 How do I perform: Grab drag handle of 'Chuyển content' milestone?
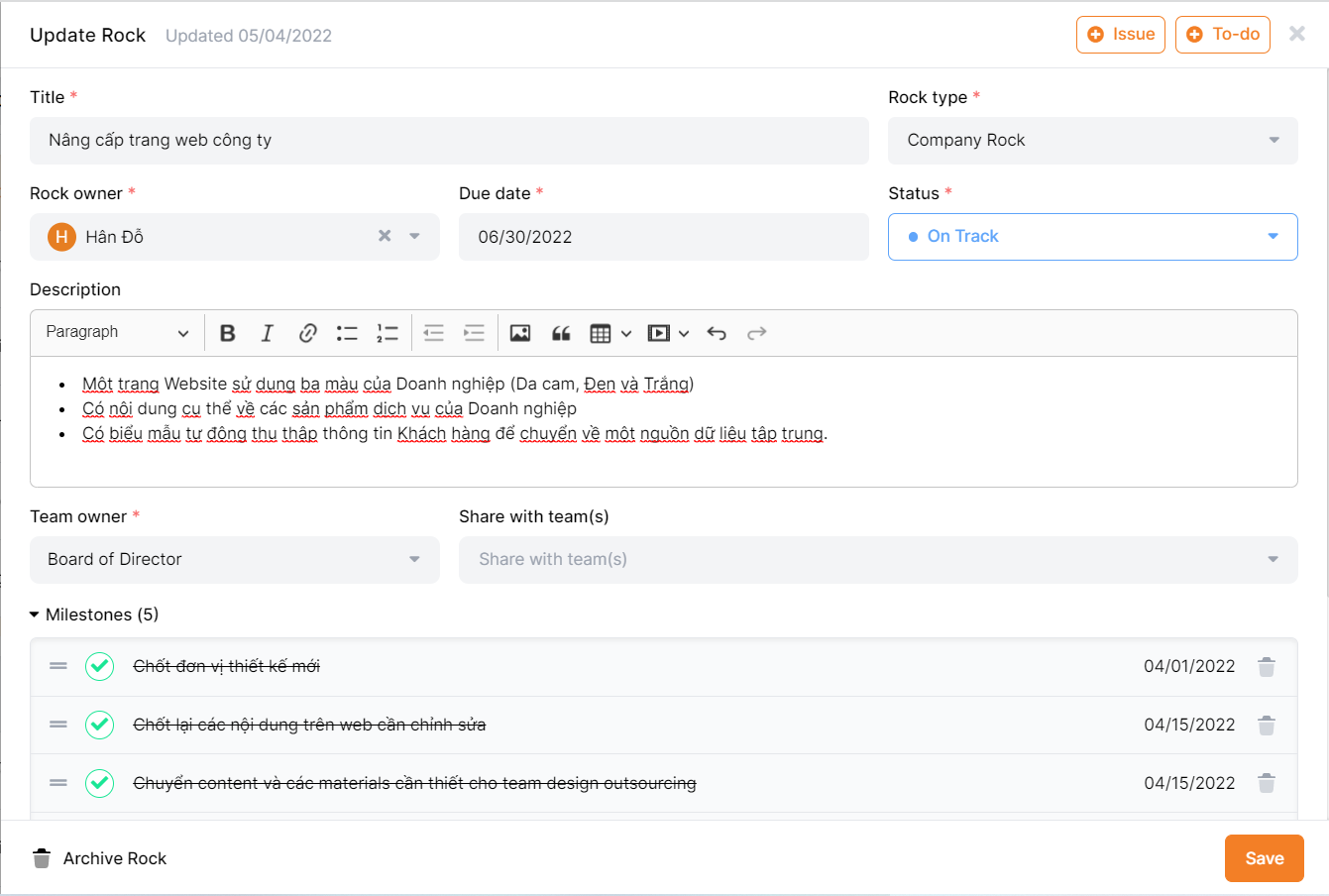tap(58, 783)
